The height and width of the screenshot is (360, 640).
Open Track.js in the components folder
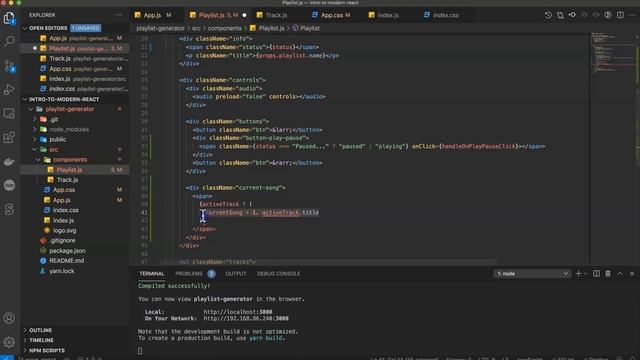click(75, 180)
